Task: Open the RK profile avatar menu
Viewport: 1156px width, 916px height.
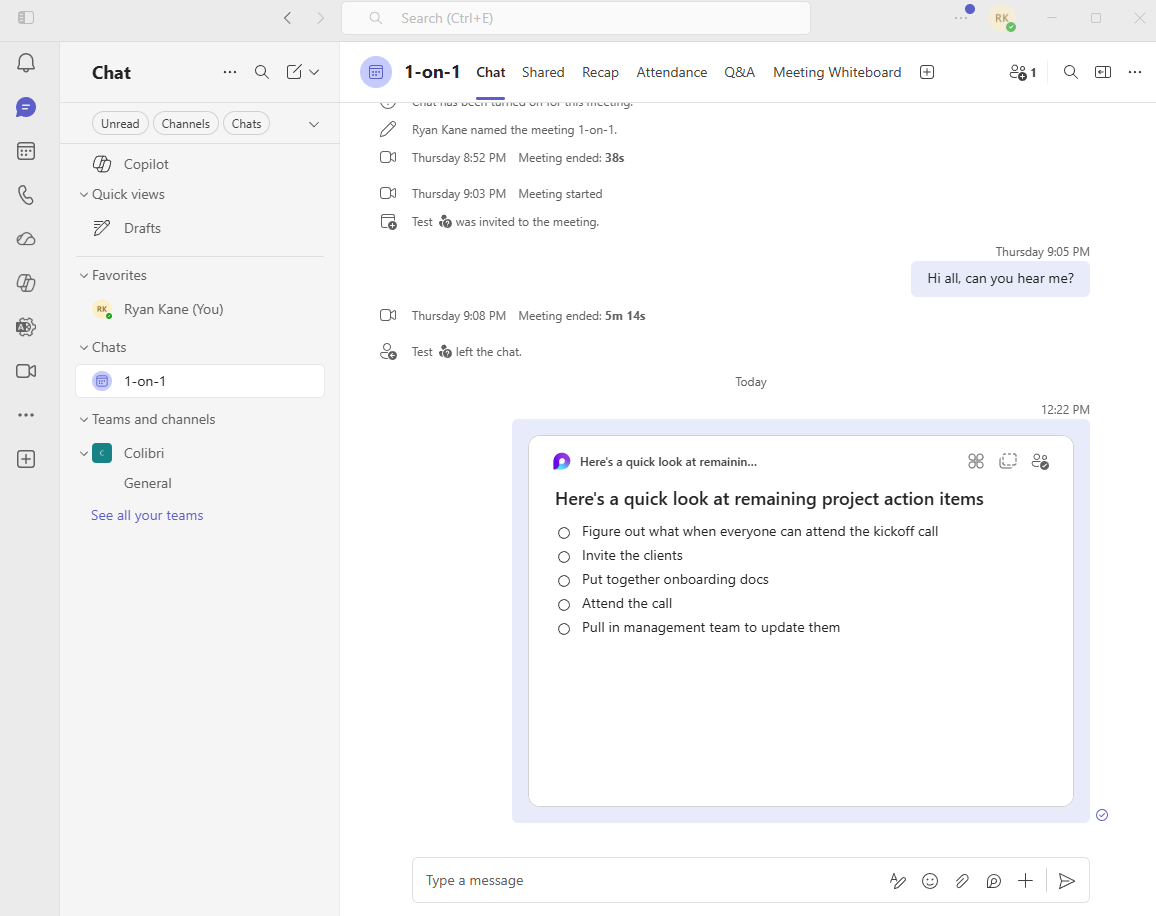Action: [1002, 18]
